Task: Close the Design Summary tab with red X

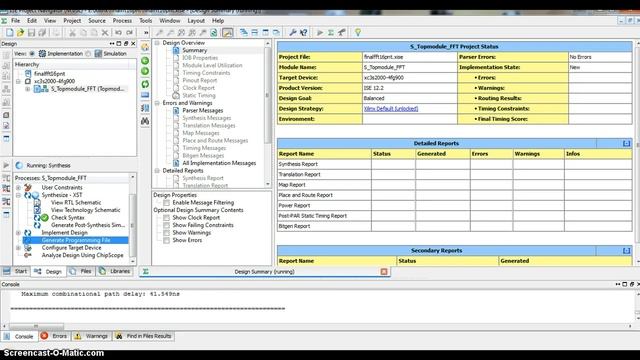Action: coord(384,272)
